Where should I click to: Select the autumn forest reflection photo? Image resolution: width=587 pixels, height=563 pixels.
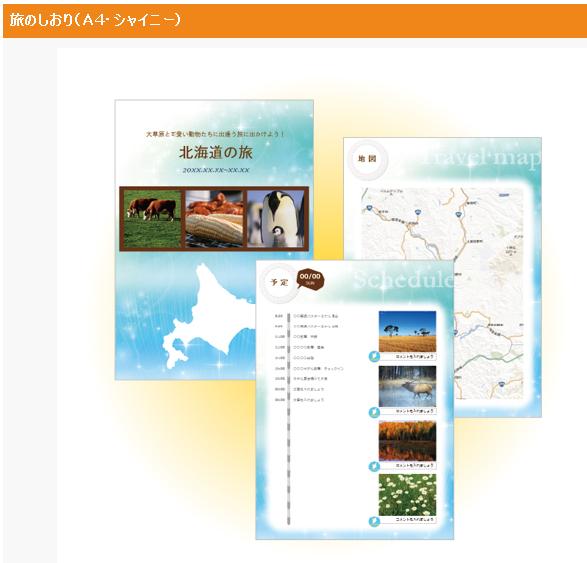(407, 441)
